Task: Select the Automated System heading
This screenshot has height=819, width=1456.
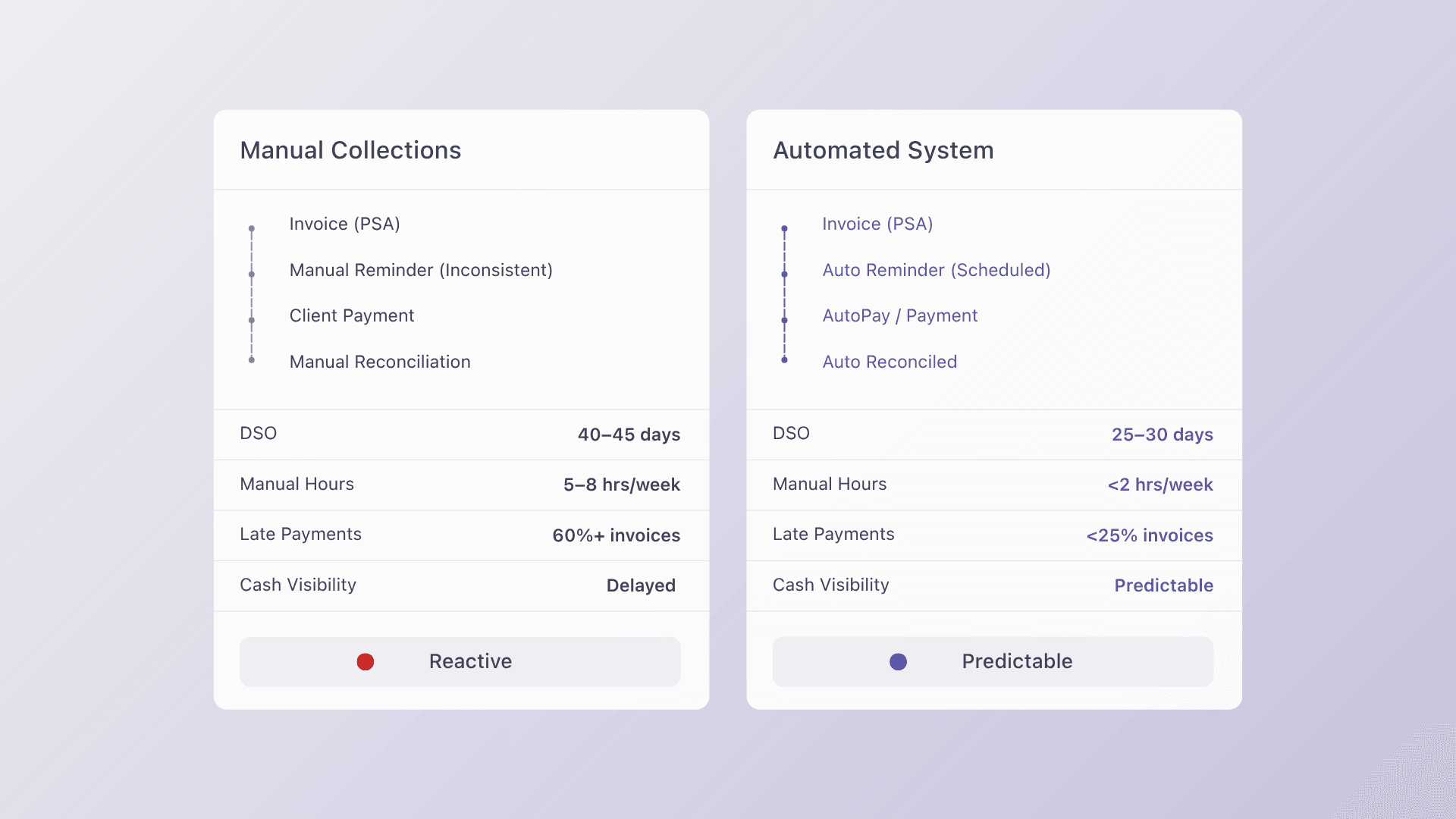Action: click(x=883, y=150)
